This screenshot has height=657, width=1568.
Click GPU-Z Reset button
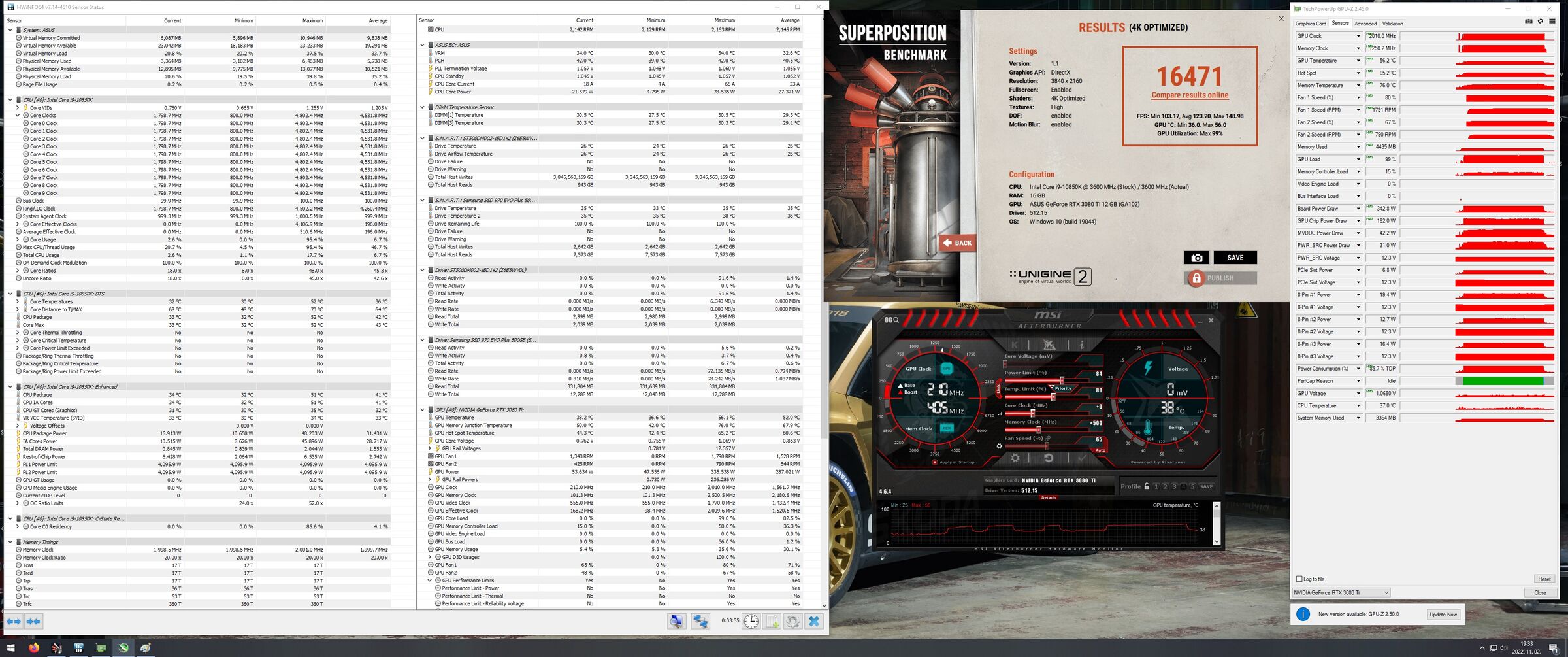pyautogui.click(x=1544, y=579)
